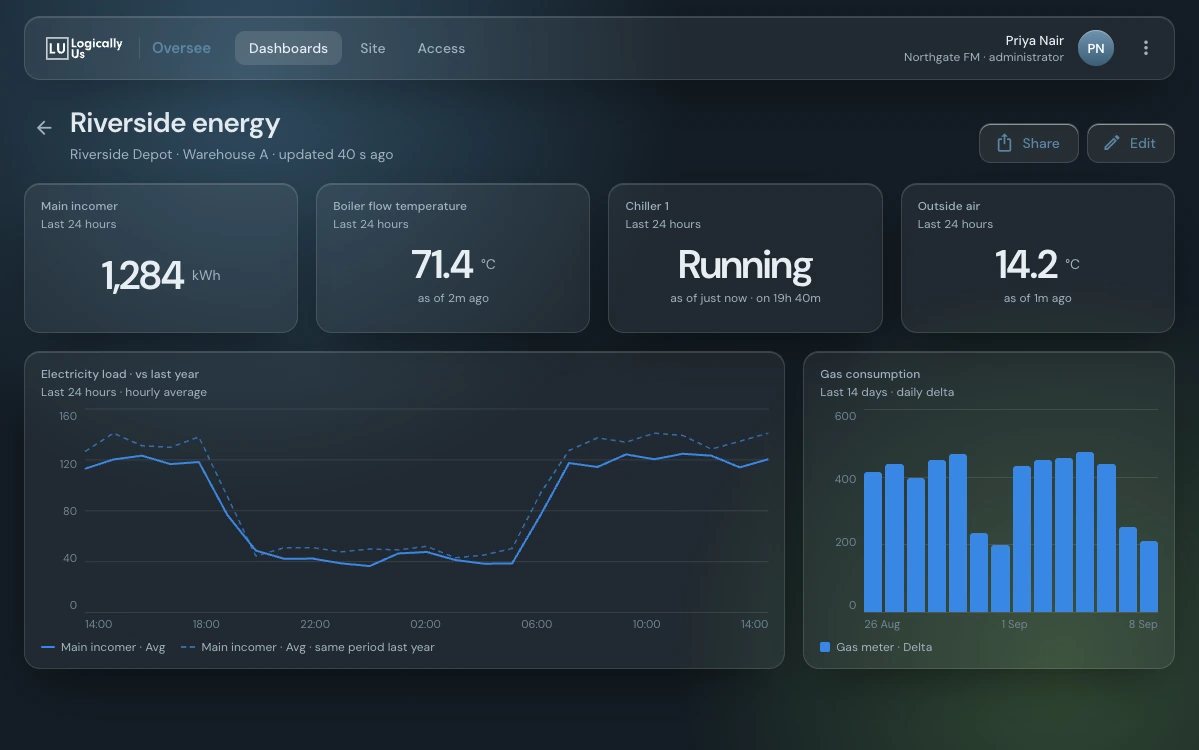The height and width of the screenshot is (750, 1199).
Task: Click the user name Priya Nair
Action: point(1034,41)
